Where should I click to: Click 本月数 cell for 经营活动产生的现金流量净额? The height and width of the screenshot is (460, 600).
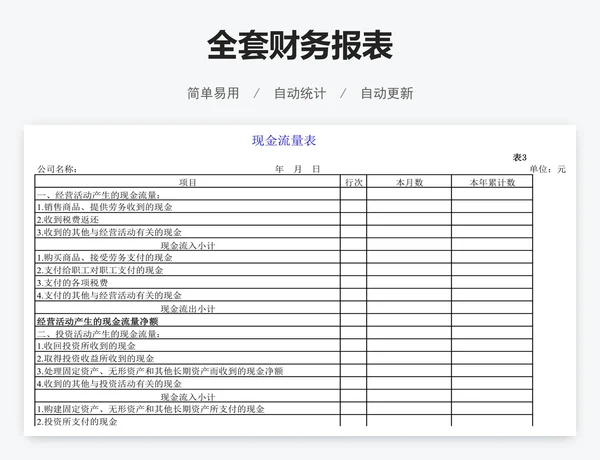click(x=409, y=321)
